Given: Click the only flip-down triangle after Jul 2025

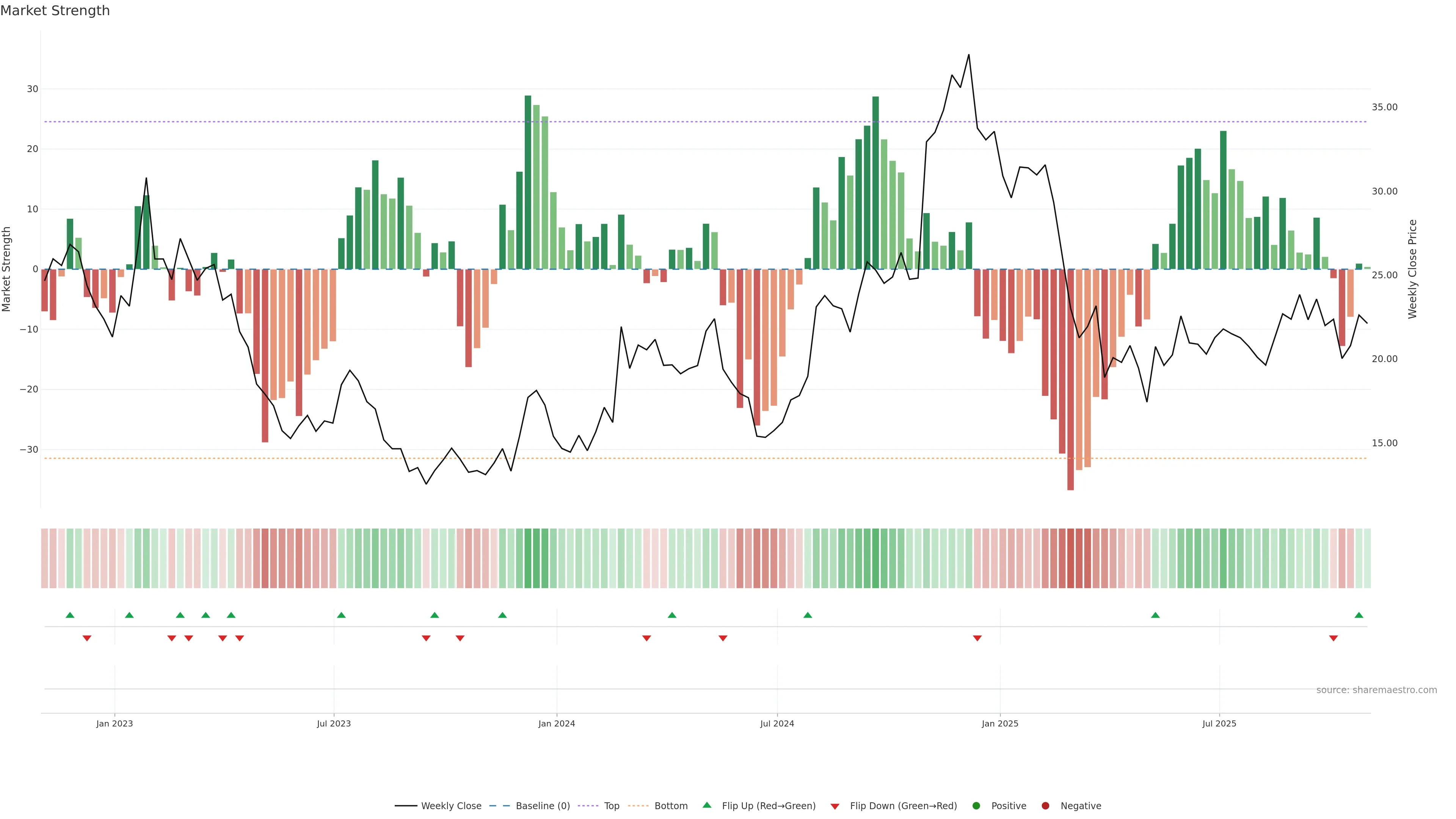Looking at the screenshot, I should click(x=1334, y=638).
